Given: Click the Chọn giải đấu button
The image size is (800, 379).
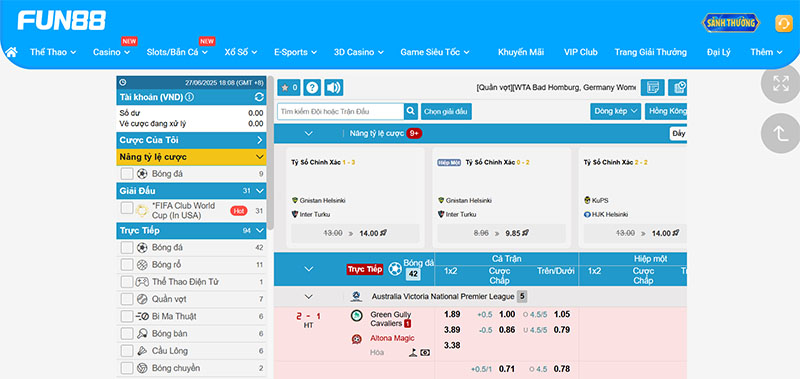Looking at the screenshot, I should point(446,111).
